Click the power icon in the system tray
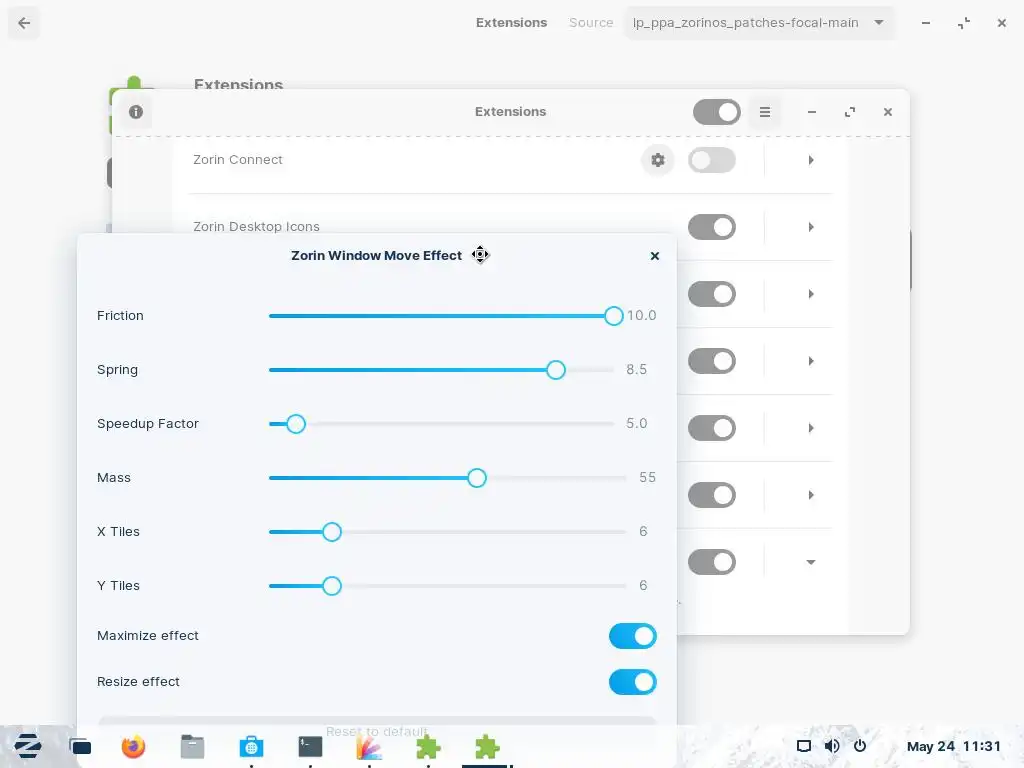1024x768 pixels. [x=860, y=746]
